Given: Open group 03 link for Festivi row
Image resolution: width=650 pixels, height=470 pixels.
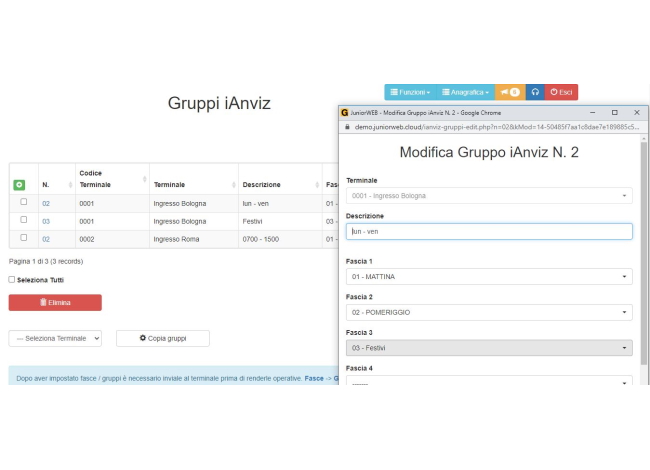Looking at the screenshot, I should click(x=46, y=221).
